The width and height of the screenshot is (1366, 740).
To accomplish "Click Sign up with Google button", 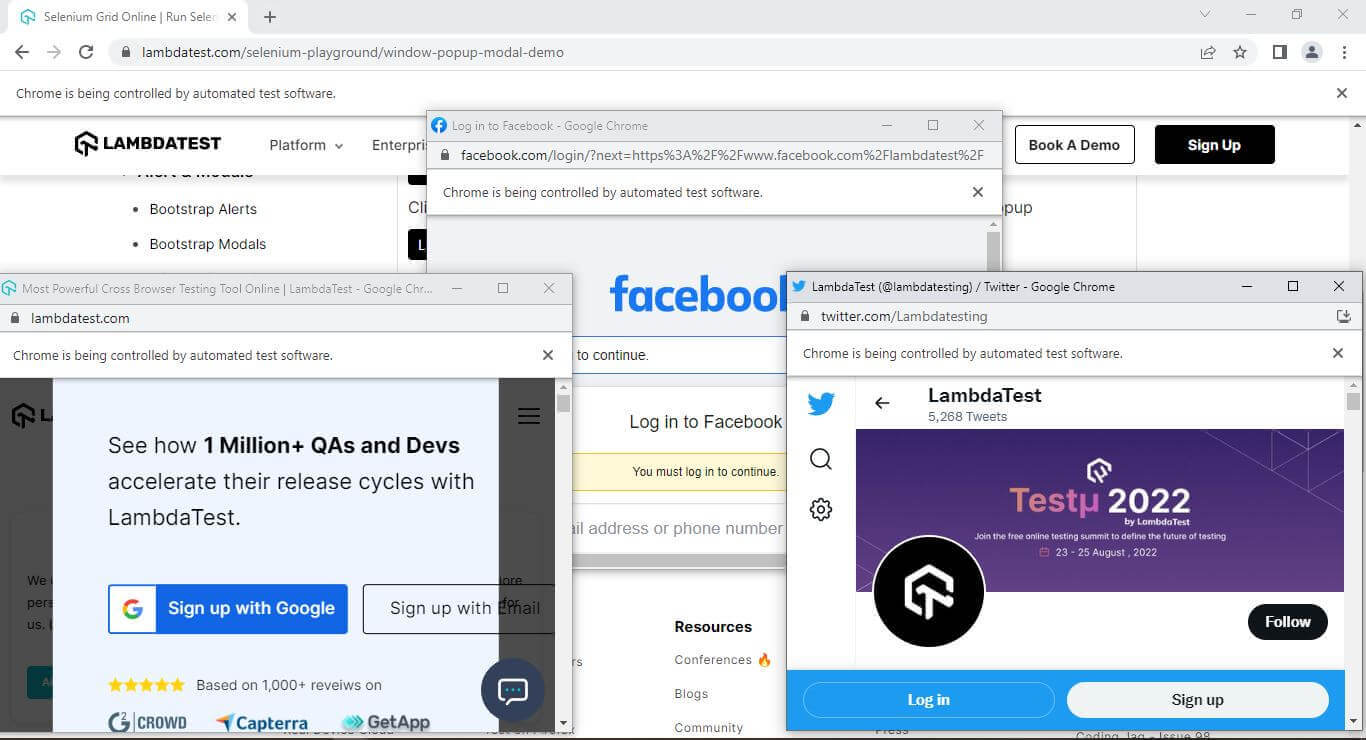I will [228, 609].
